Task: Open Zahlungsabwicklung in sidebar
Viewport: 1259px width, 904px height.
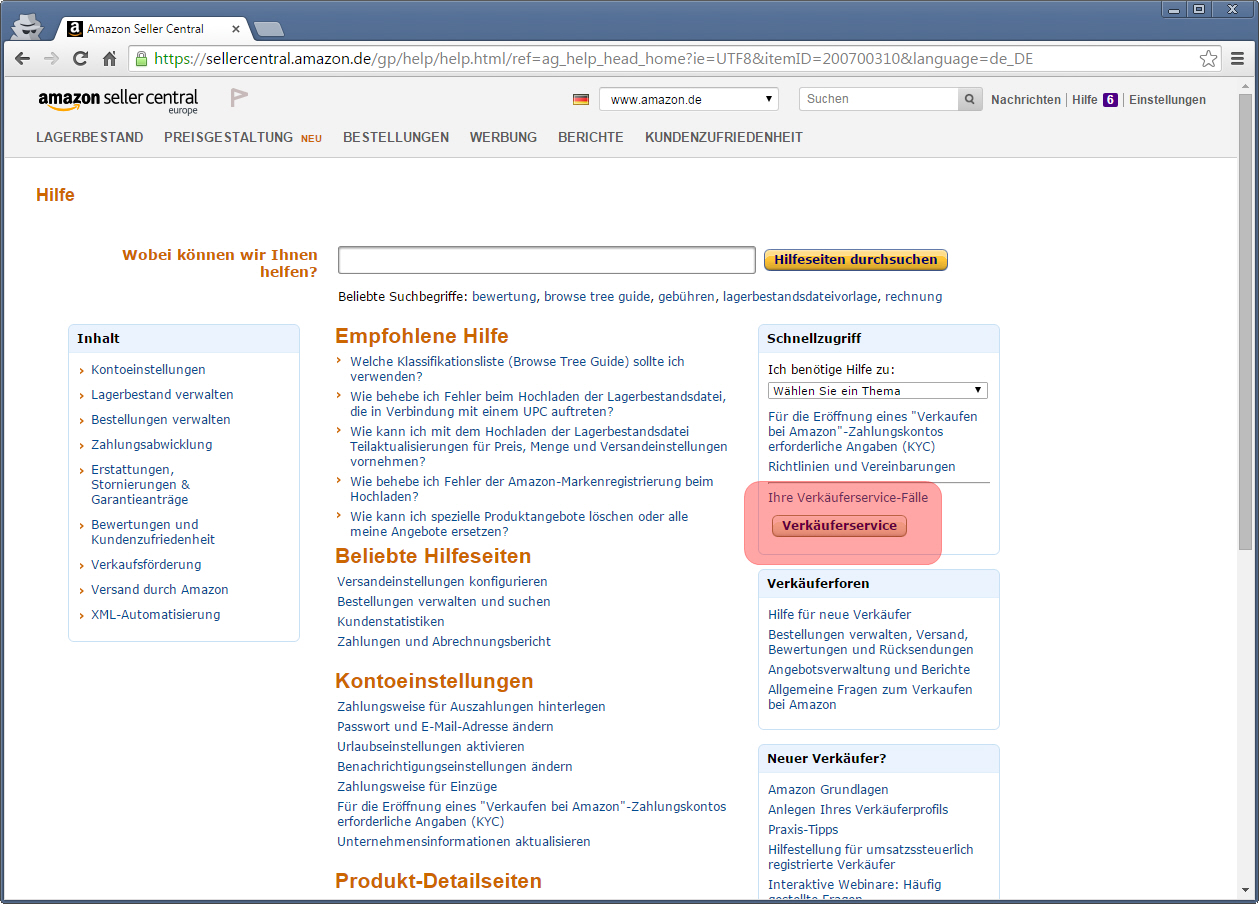Action: (152, 444)
